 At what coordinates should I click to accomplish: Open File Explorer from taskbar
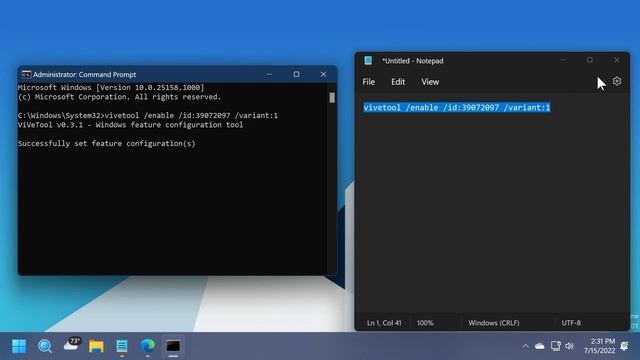[96, 346]
